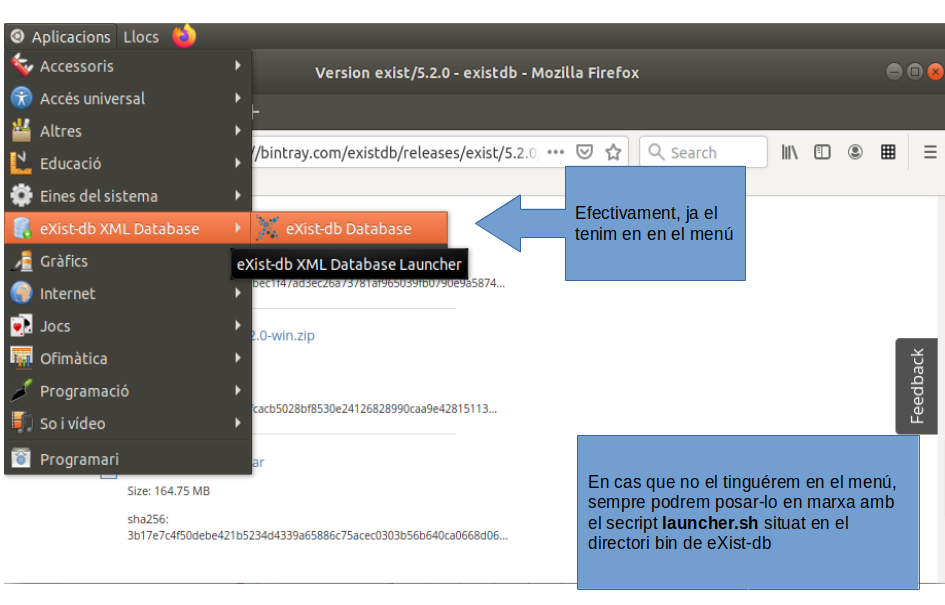Expand Eines del sistema submenu arrow
The width and height of the screenshot is (945, 605).
pos(238,195)
